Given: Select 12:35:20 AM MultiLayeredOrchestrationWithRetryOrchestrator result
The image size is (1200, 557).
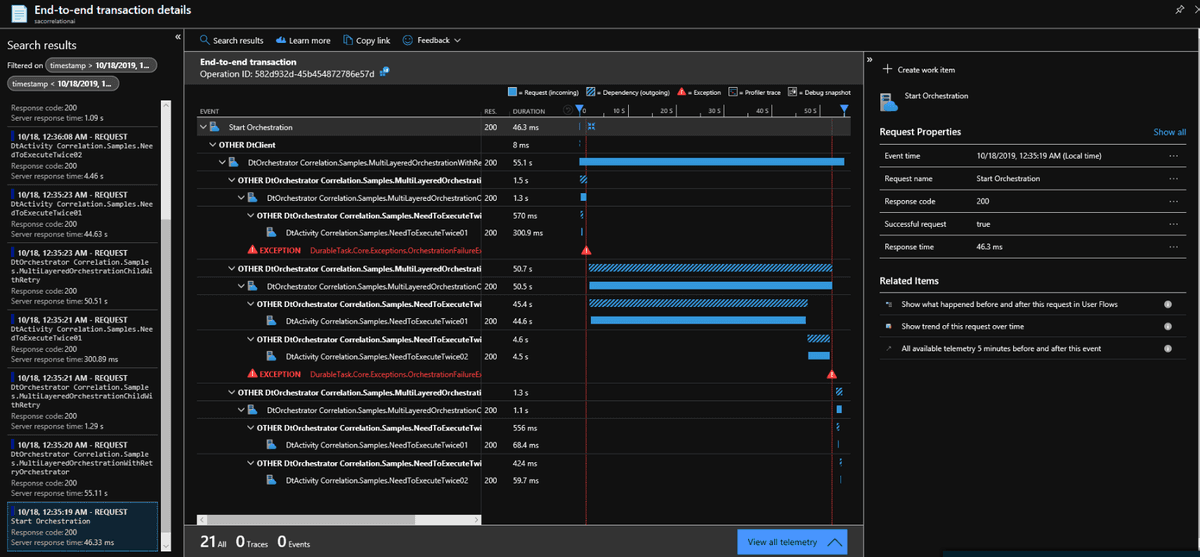Looking at the screenshot, I should 82,469.
